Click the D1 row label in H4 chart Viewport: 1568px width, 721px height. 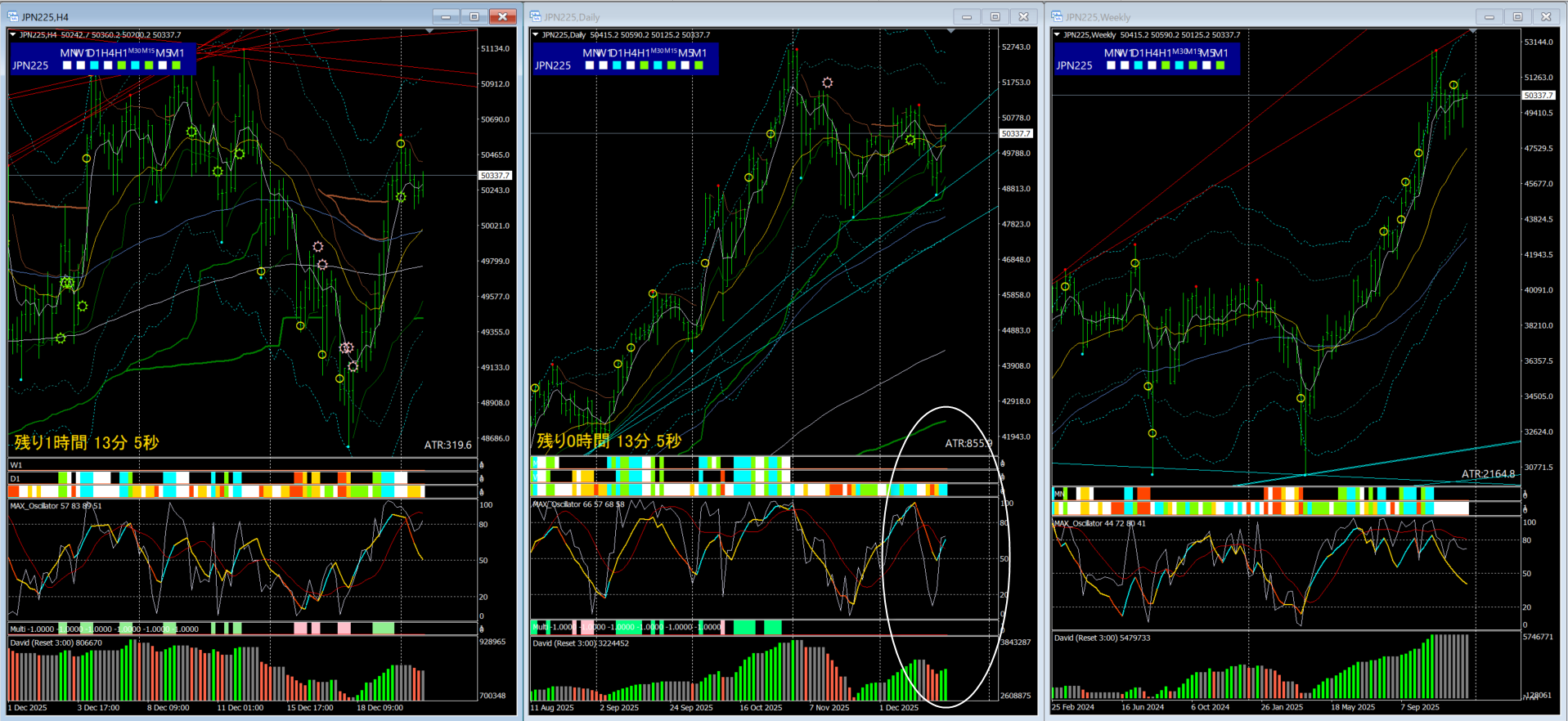pyautogui.click(x=16, y=478)
